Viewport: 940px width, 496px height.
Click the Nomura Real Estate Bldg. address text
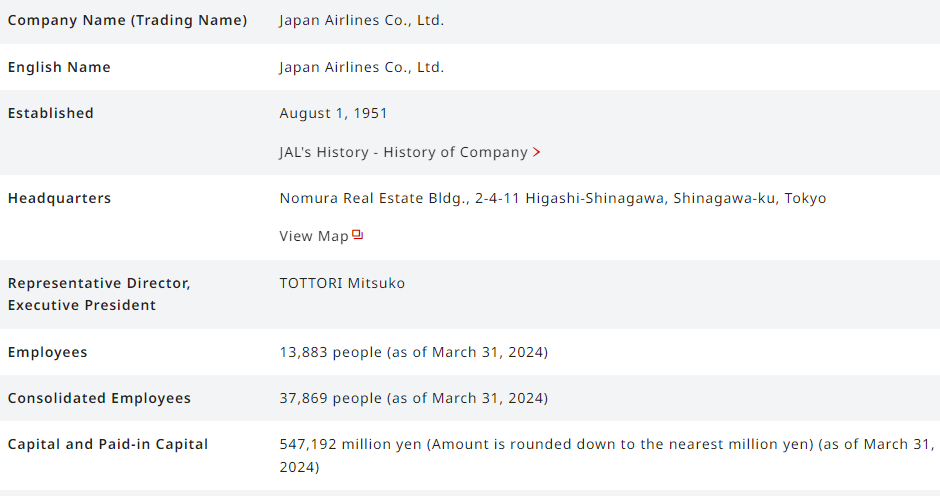(x=552, y=199)
